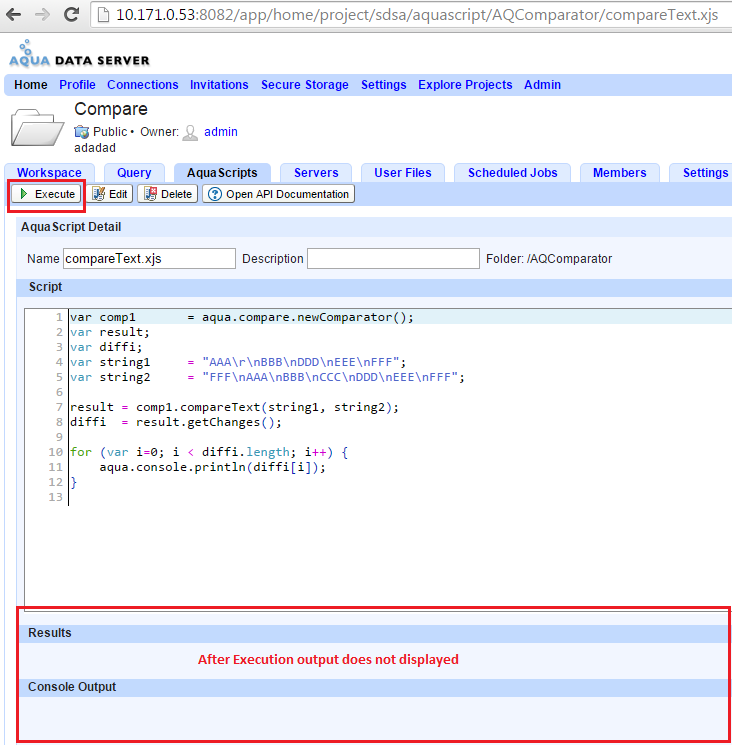The image size is (734, 745).
Task: Open the Profile menu link
Action: coord(77,85)
